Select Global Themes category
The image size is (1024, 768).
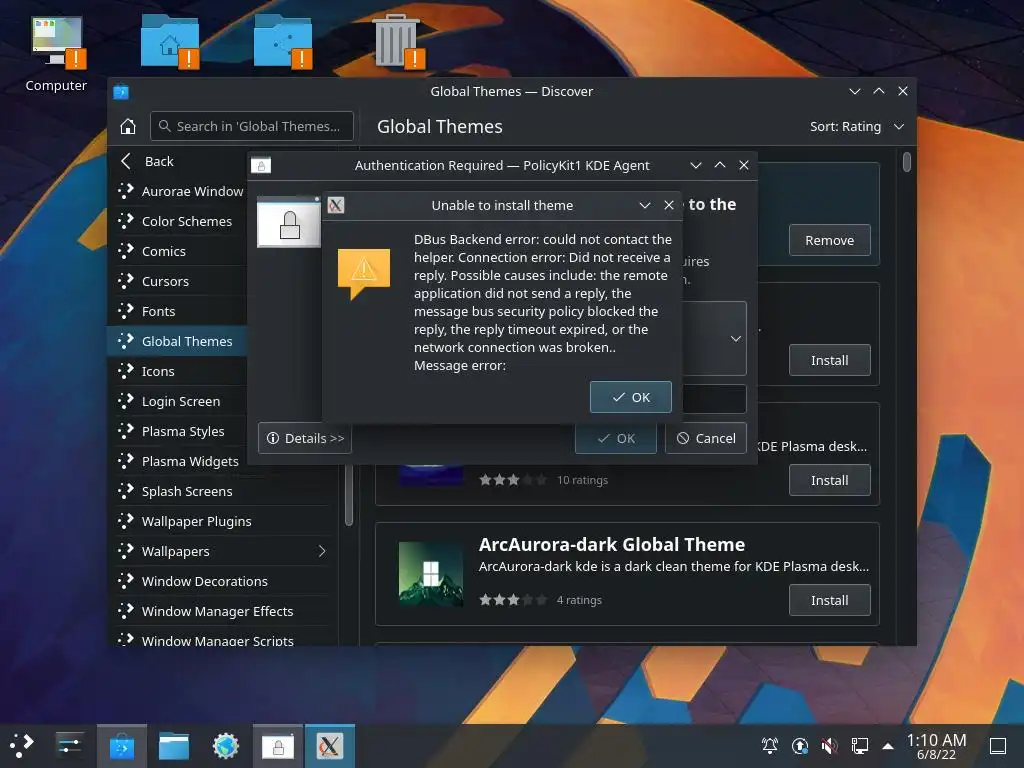click(x=178, y=341)
